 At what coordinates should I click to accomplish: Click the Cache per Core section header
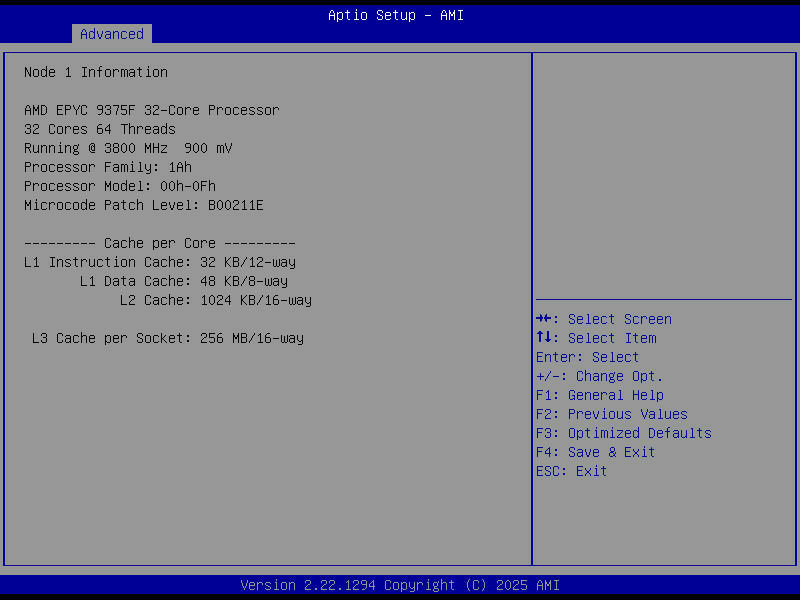click(x=160, y=242)
